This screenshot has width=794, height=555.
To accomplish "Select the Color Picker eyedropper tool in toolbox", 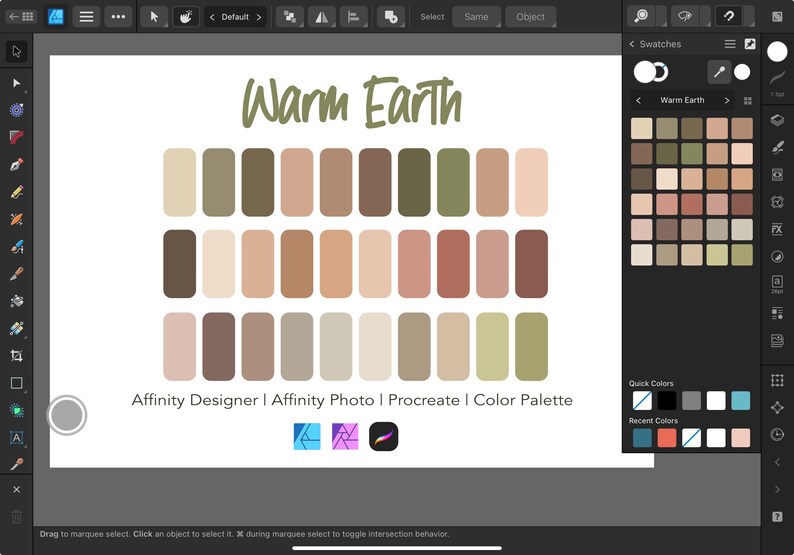I will (x=16, y=464).
